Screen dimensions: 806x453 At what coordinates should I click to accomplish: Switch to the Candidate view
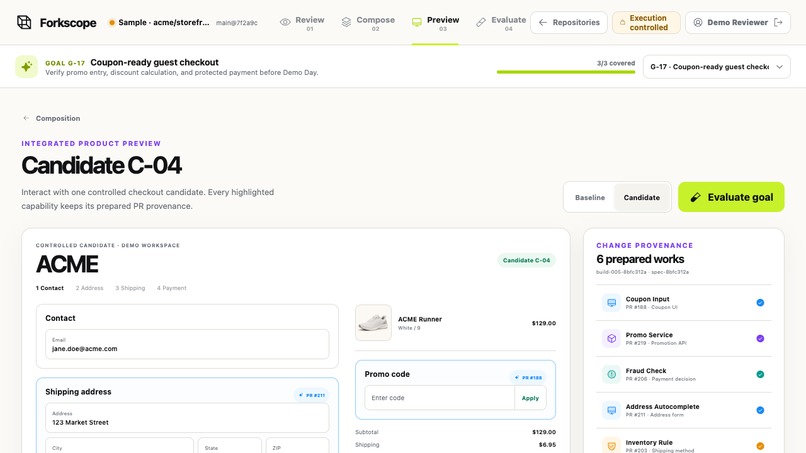pyautogui.click(x=642, y=197)
